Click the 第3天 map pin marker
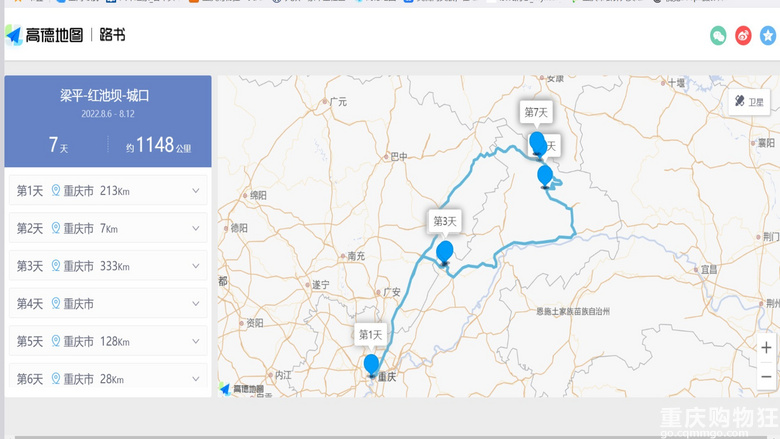The image size is (780, 439). tap(445, 252)
